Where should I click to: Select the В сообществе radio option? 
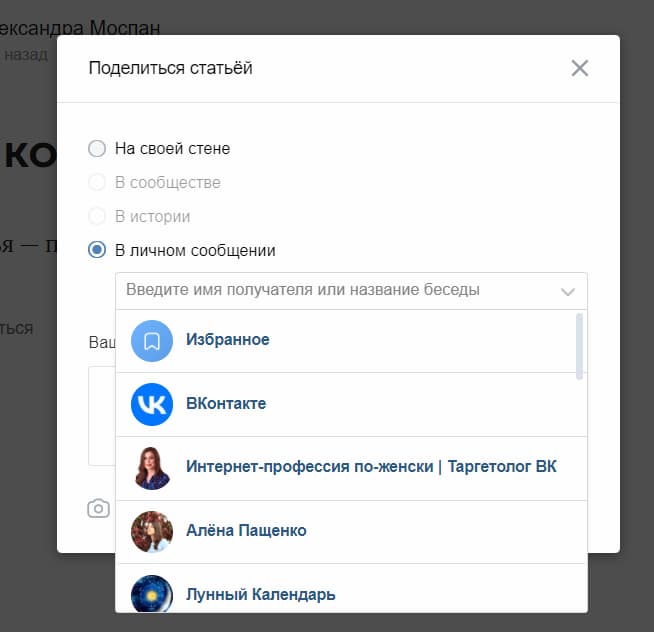click(97, 182)
